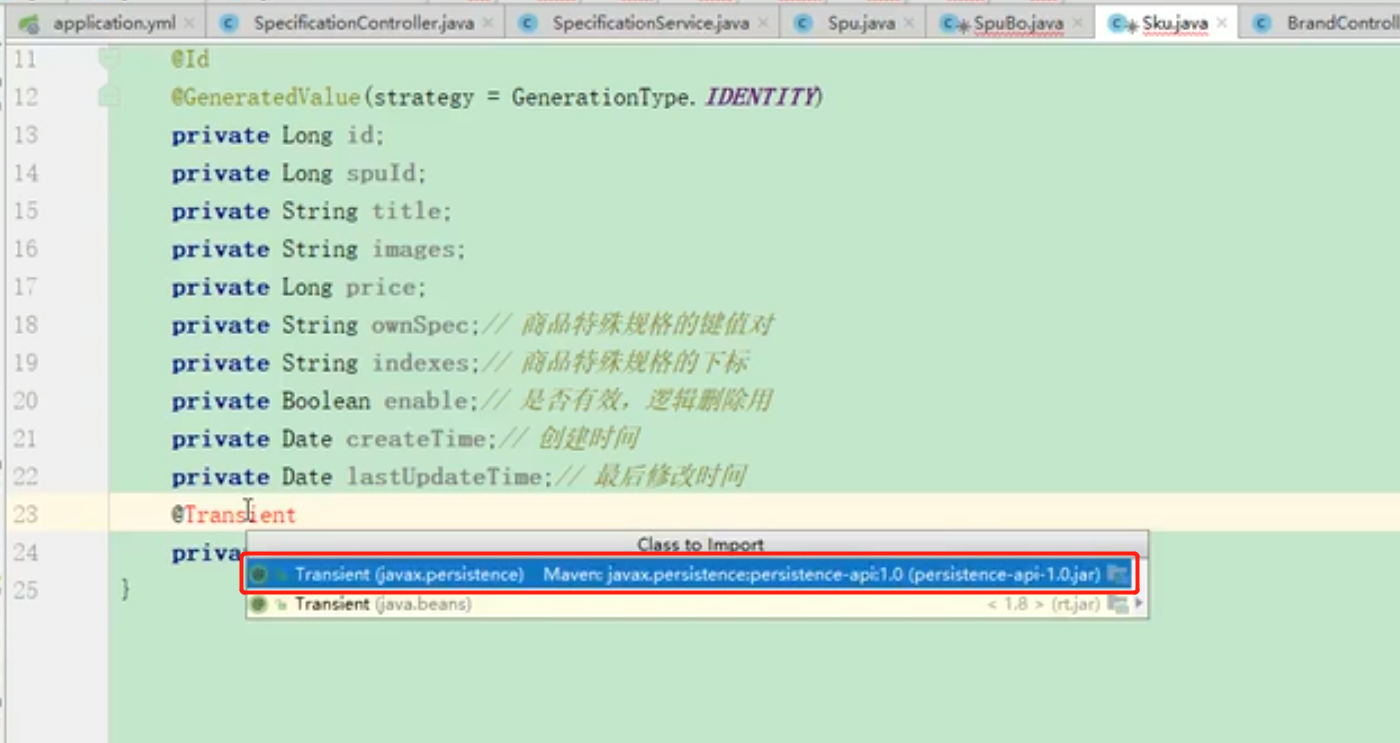Click line number 18 in the gutter
Viewport: 1400px width, 743px height.
25,325
